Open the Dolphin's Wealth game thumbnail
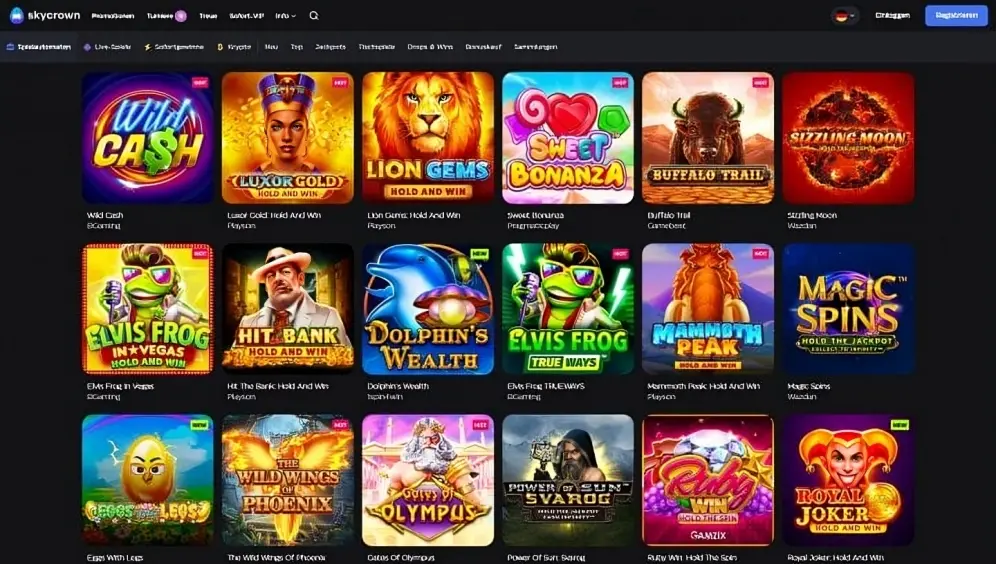The width and height of the screenshot is (996, 564). click(428, 309)
